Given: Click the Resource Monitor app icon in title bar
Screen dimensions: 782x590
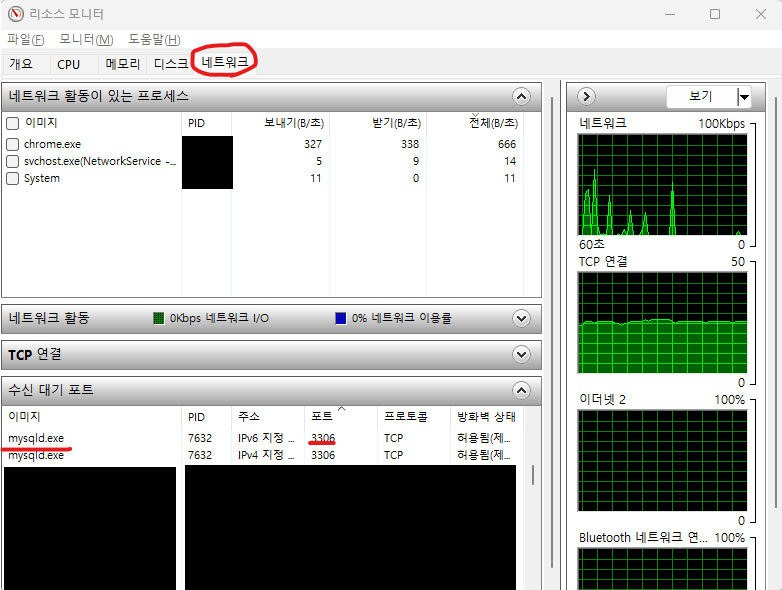Looking at the screenshot, I should coord(15,13).
